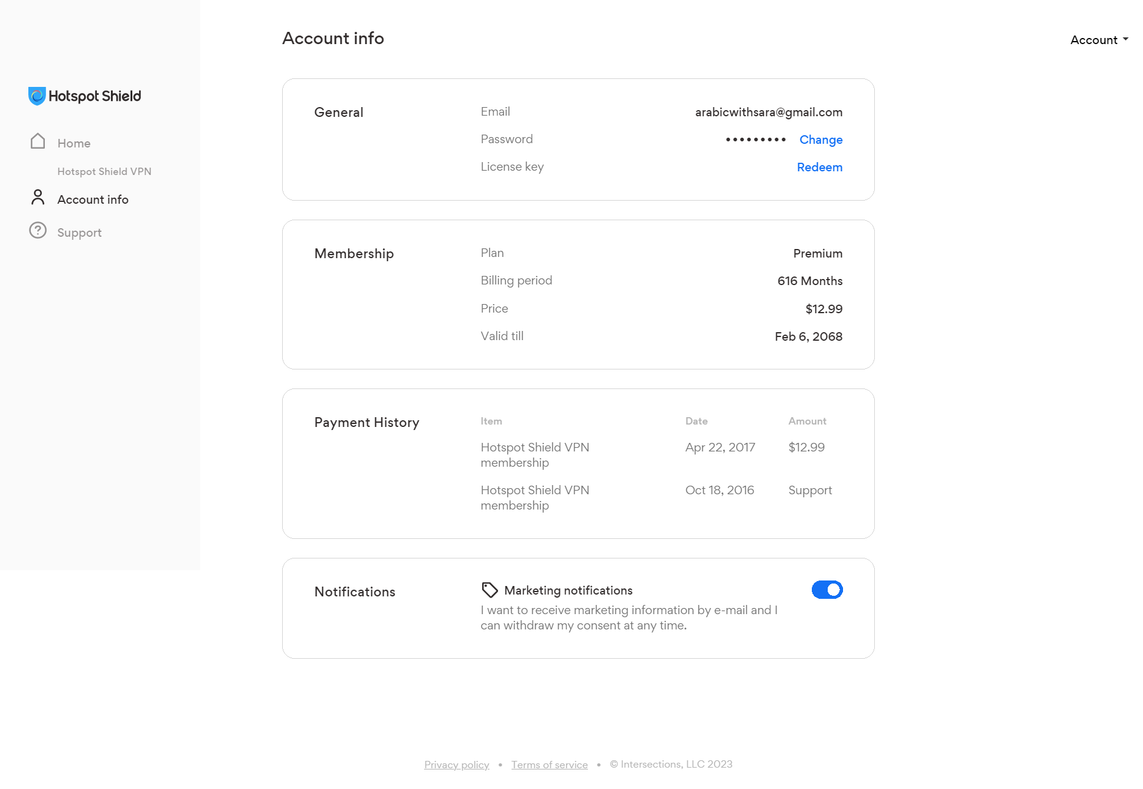
Task: Open Hotspot Shield VPN sidebar item
Action: (x=104, y=171)
